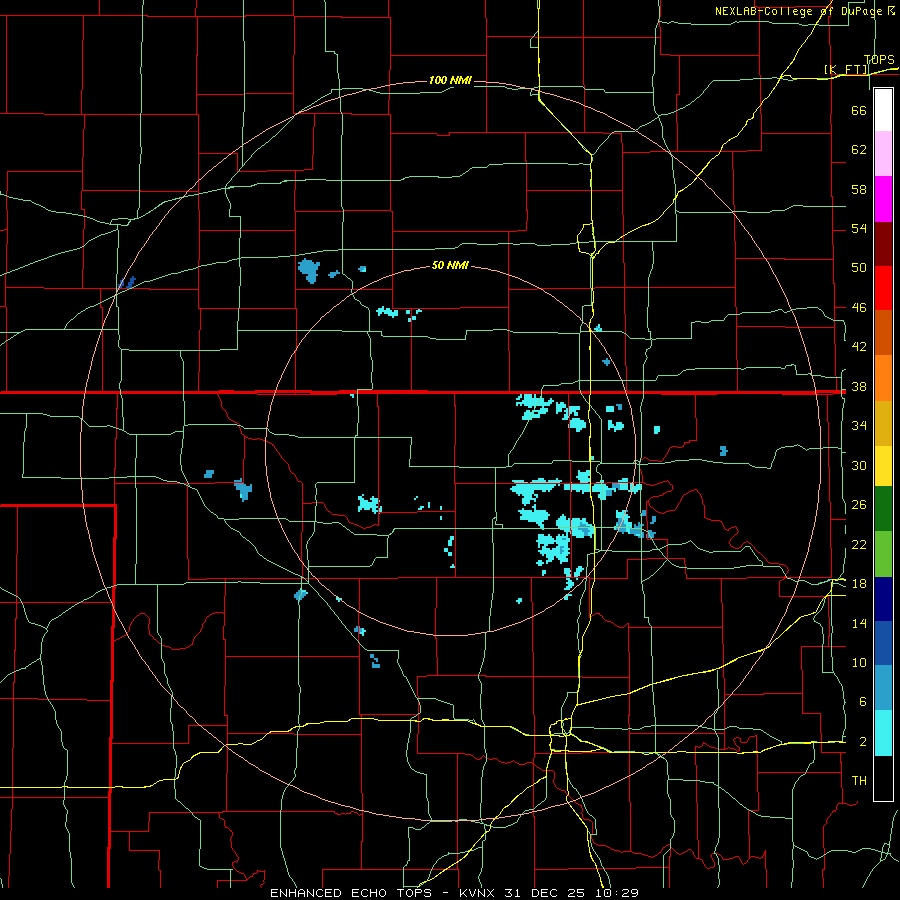Screen dimensions: 900x900
Task: Click the "2" legend value
Action: click(x=862, y=742)
